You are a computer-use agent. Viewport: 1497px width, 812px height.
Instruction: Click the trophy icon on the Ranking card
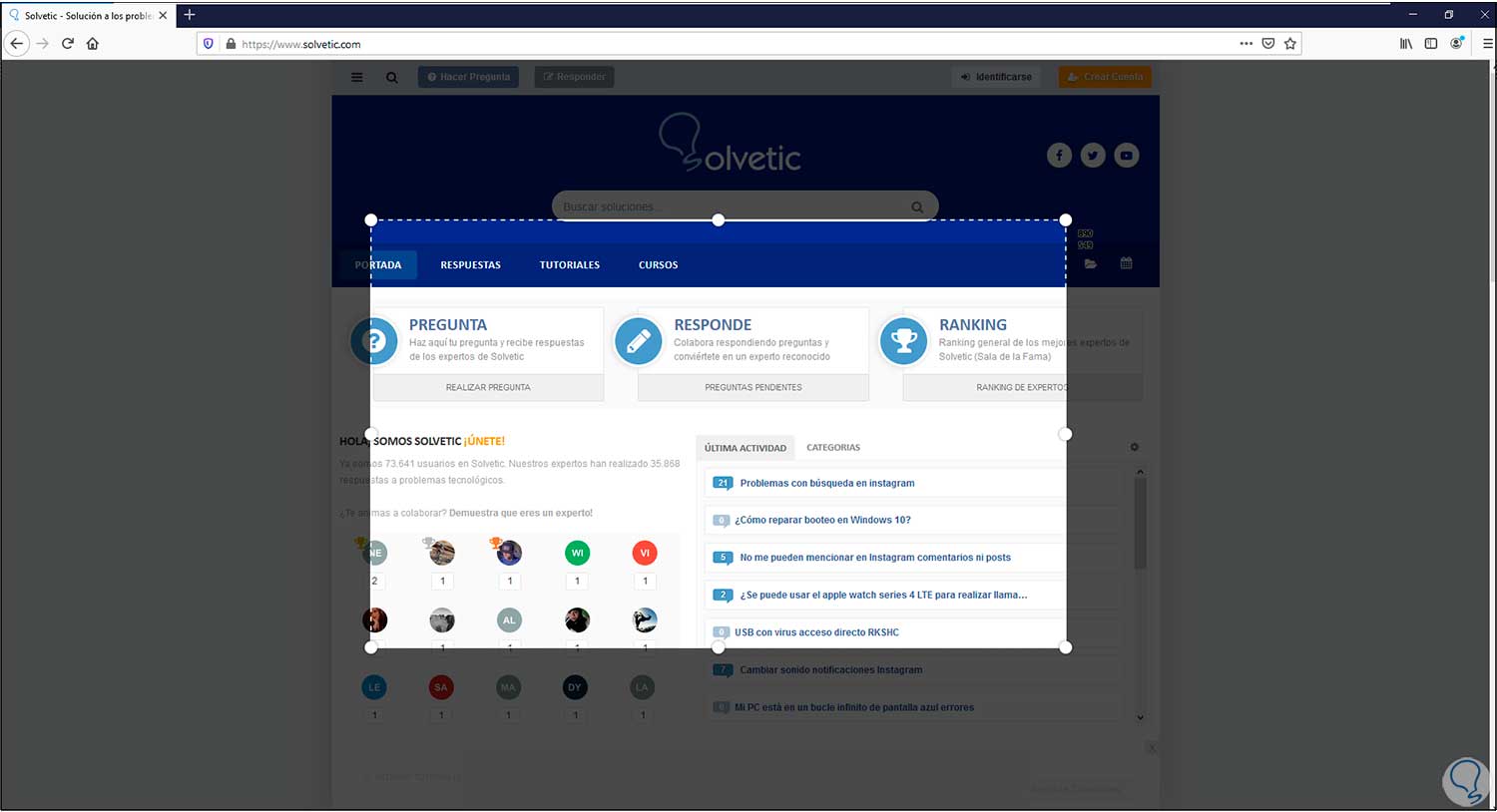(x=903, y=340)
